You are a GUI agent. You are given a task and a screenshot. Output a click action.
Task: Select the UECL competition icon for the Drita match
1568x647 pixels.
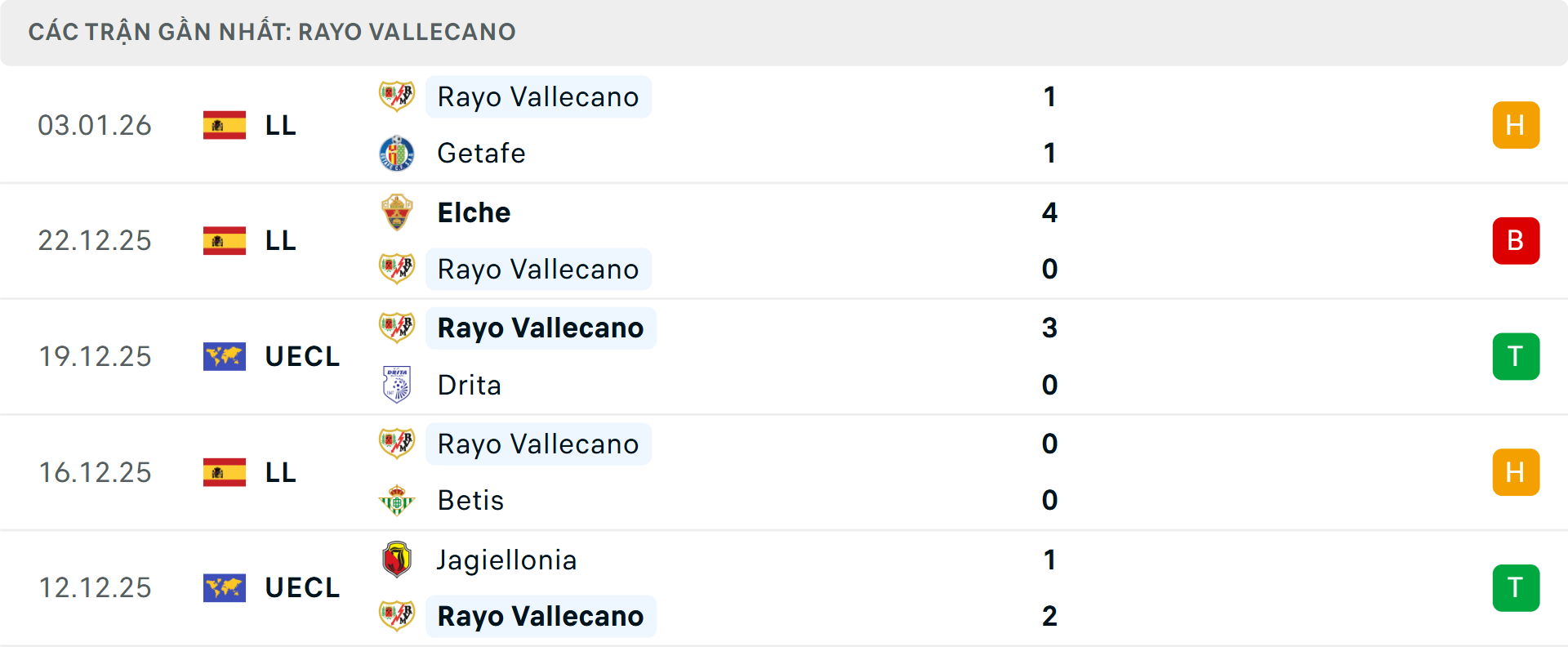[225, 356]
